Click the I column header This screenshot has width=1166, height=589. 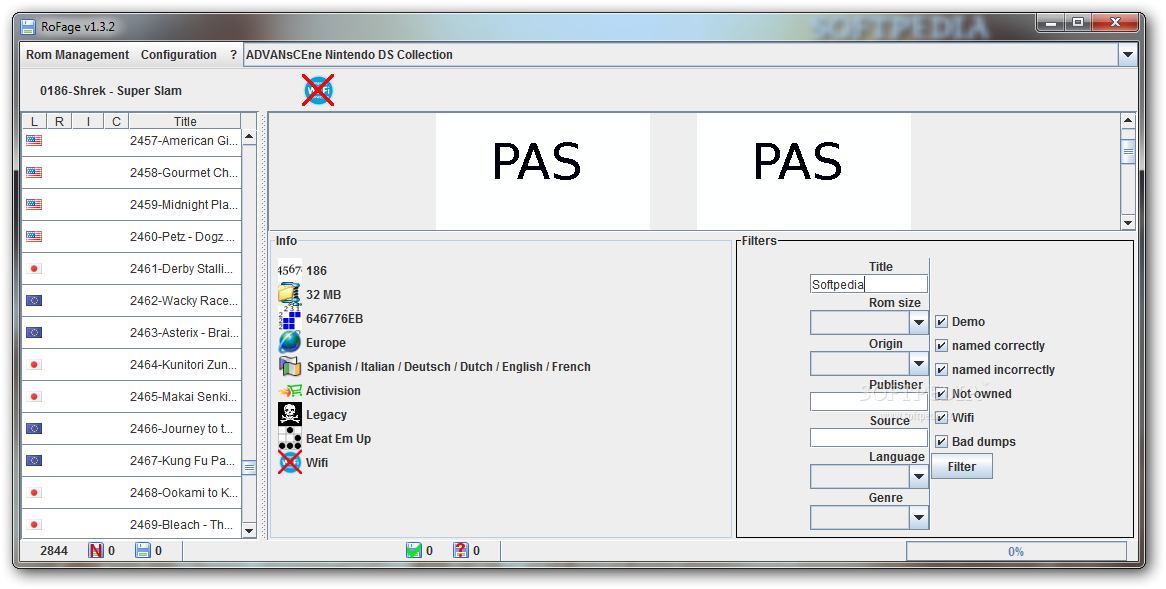tap(88, 121)
